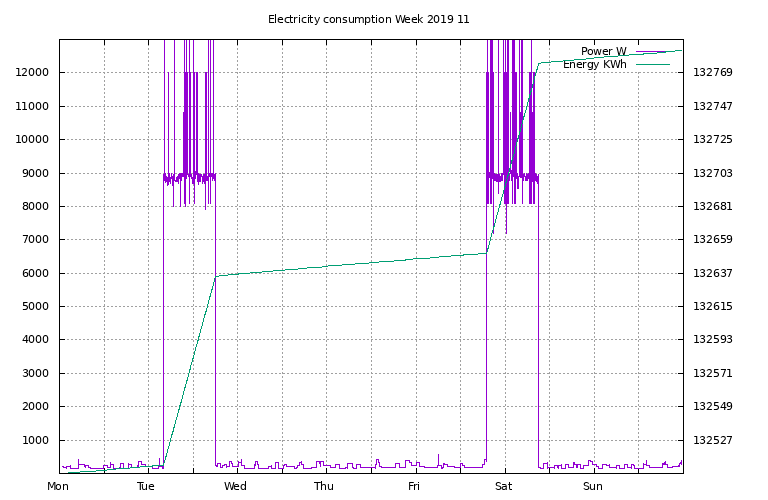Viewport: 768px width, 500px height.
Task: Click the 132549 right axis value
Action: (713, 406)
